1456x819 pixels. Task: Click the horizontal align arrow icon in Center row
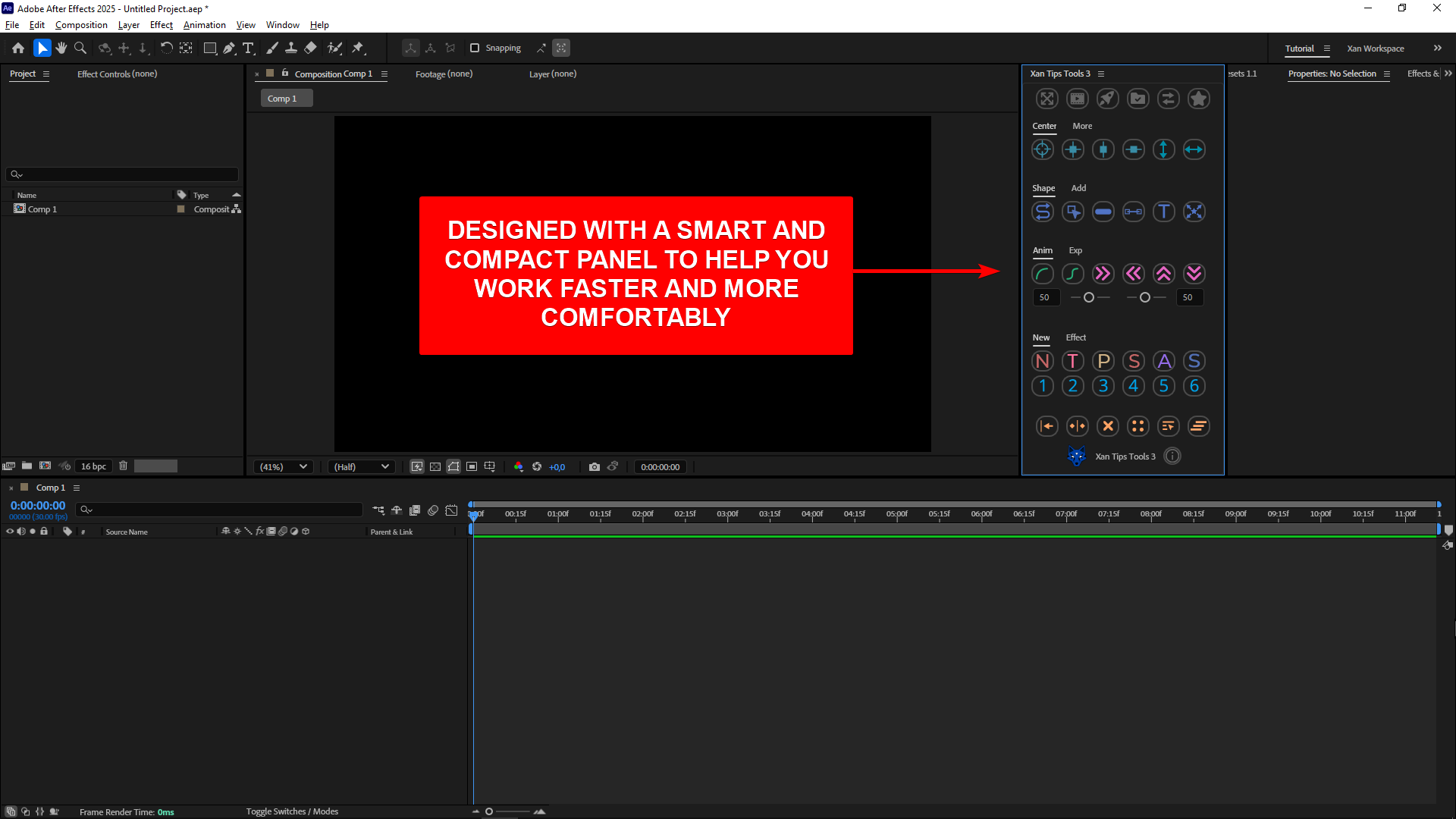pos(1194,149)
